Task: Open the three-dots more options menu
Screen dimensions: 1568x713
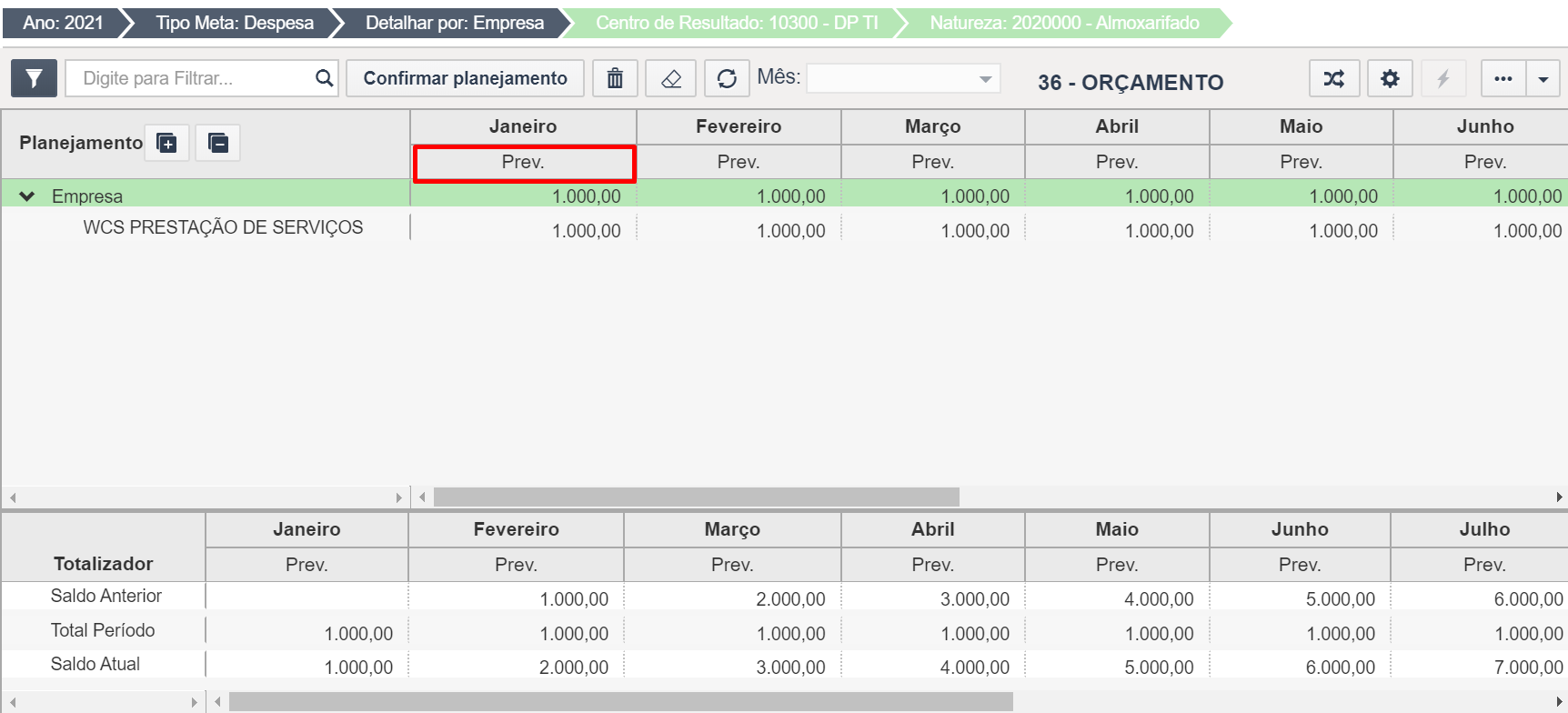Action: (x=1503, y=78)
